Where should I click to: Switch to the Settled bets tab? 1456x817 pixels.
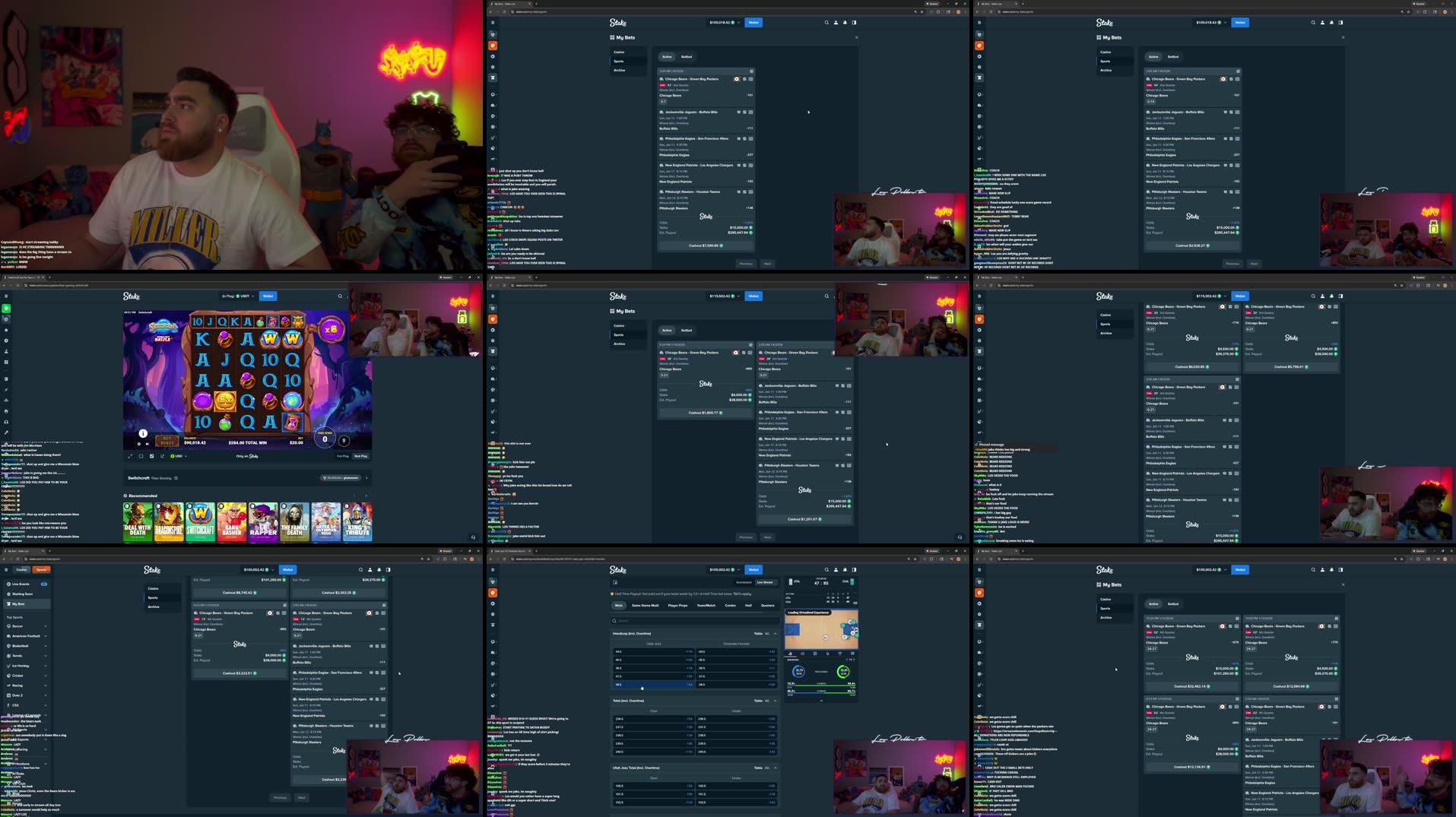(x=687, y=56)
